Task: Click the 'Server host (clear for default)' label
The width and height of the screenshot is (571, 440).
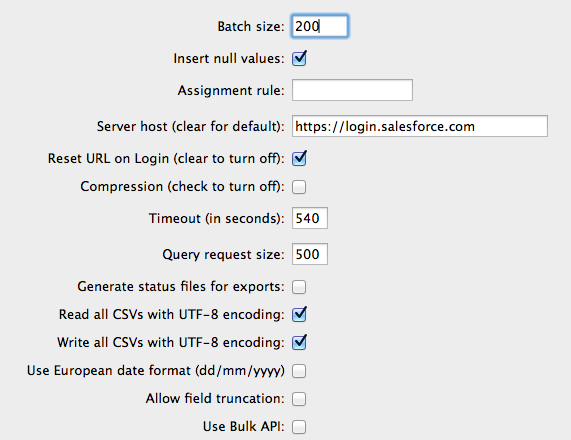Action: (x=190, y=126)
